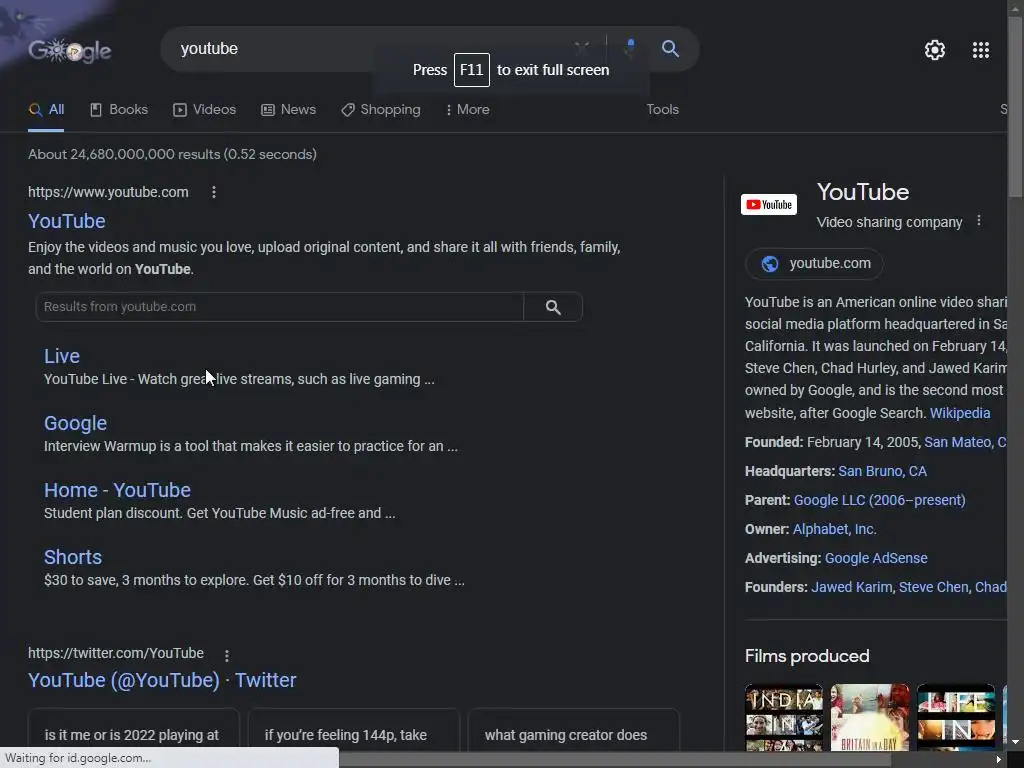Open the Jawed Karim founder link
This screenshot has width=1024, height=768.
tap(852, 587)
